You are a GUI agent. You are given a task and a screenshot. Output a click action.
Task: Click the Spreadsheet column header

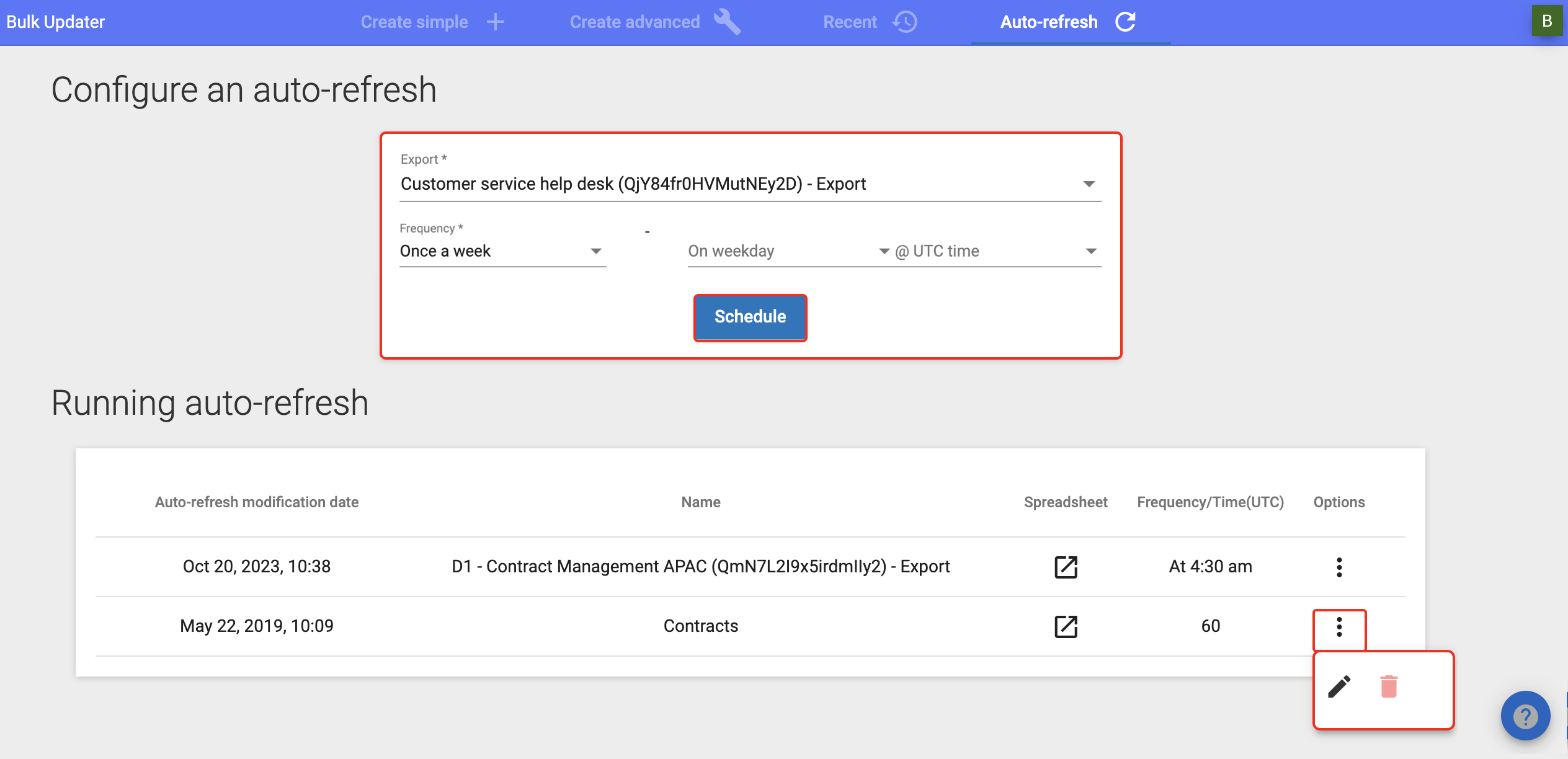(x=1066, y=502)
